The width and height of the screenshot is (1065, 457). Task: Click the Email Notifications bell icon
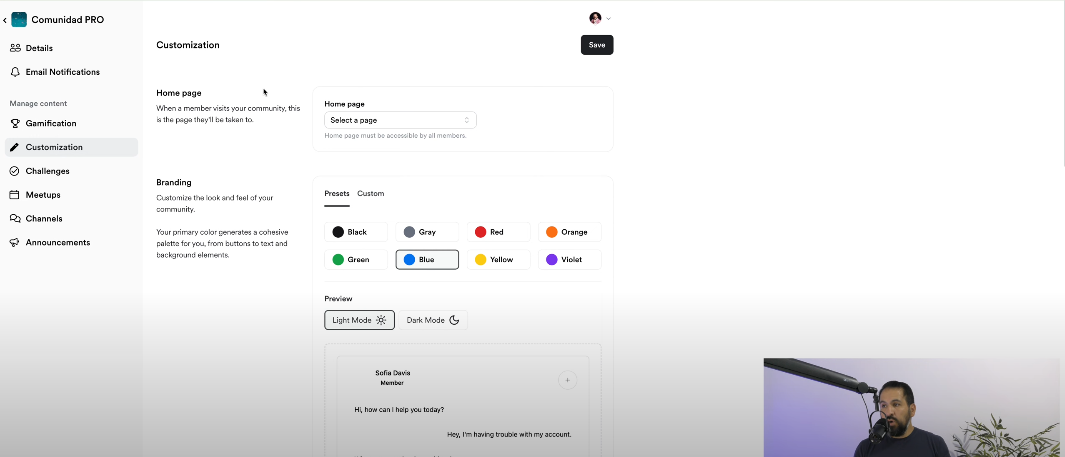click(x=15, y=72)
